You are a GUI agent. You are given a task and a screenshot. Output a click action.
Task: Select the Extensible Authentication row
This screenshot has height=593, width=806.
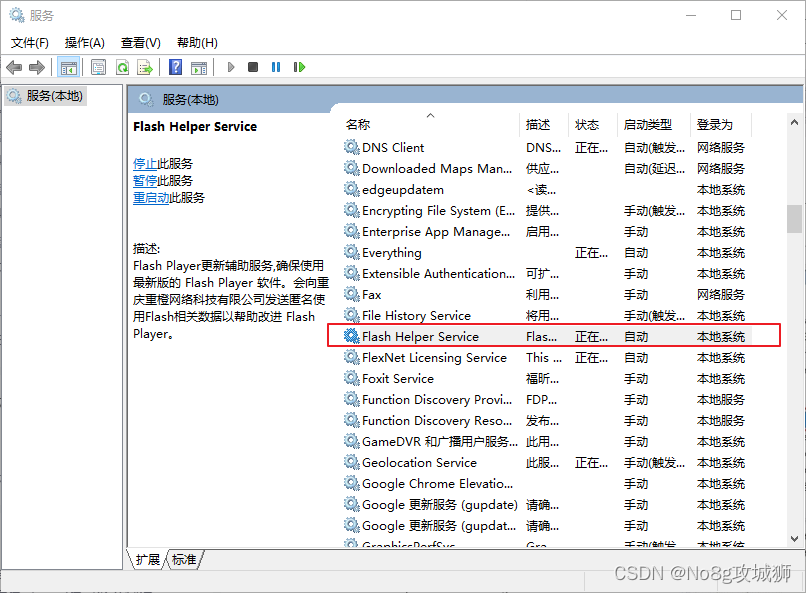tap(547, 273)
